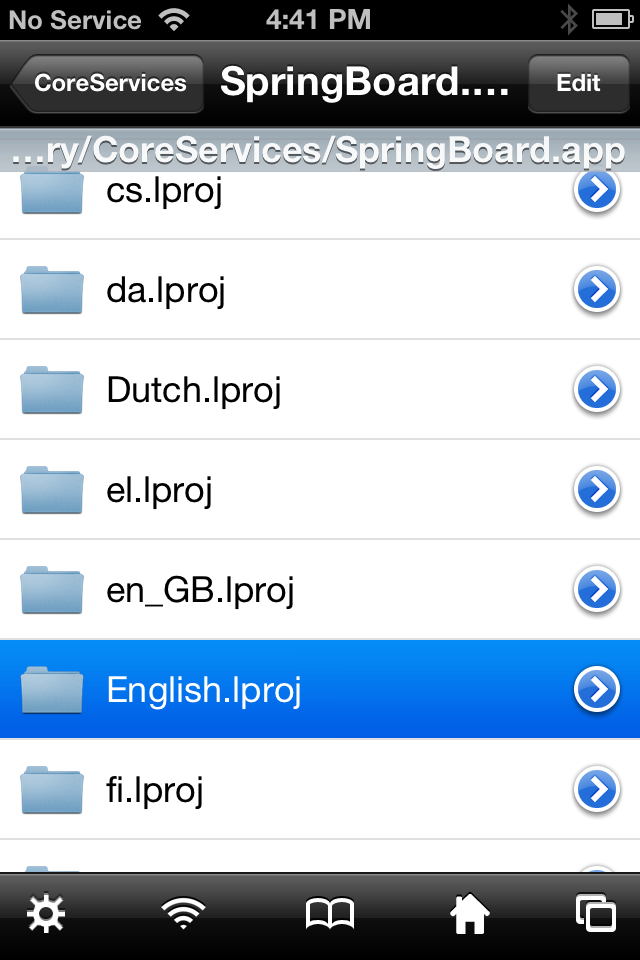Open bookmarks book icon
Image resolution: width=640 pixels, height=960 pixels.
click(x=329, y=914)
